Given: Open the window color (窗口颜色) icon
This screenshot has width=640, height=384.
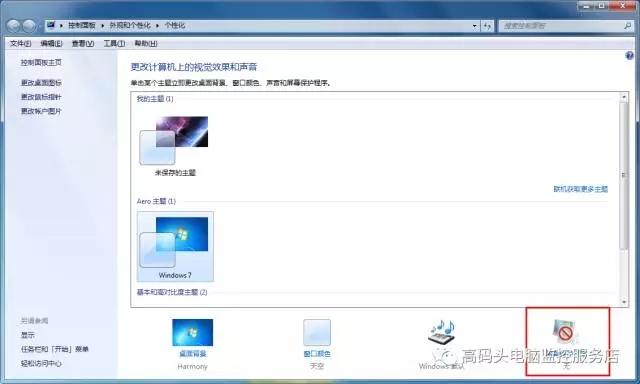Looking at the screenshot, I should pyautogui.click(x=317, y=332).
